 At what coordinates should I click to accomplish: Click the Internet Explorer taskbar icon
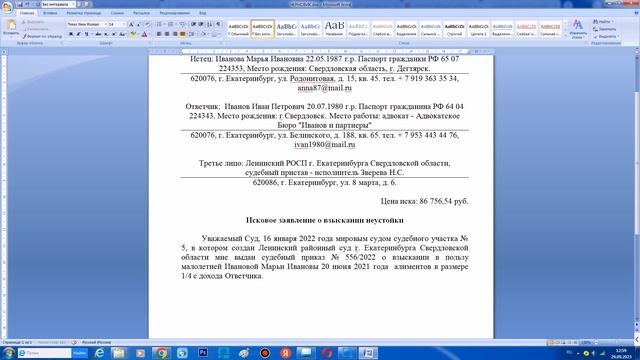(99, 353)
